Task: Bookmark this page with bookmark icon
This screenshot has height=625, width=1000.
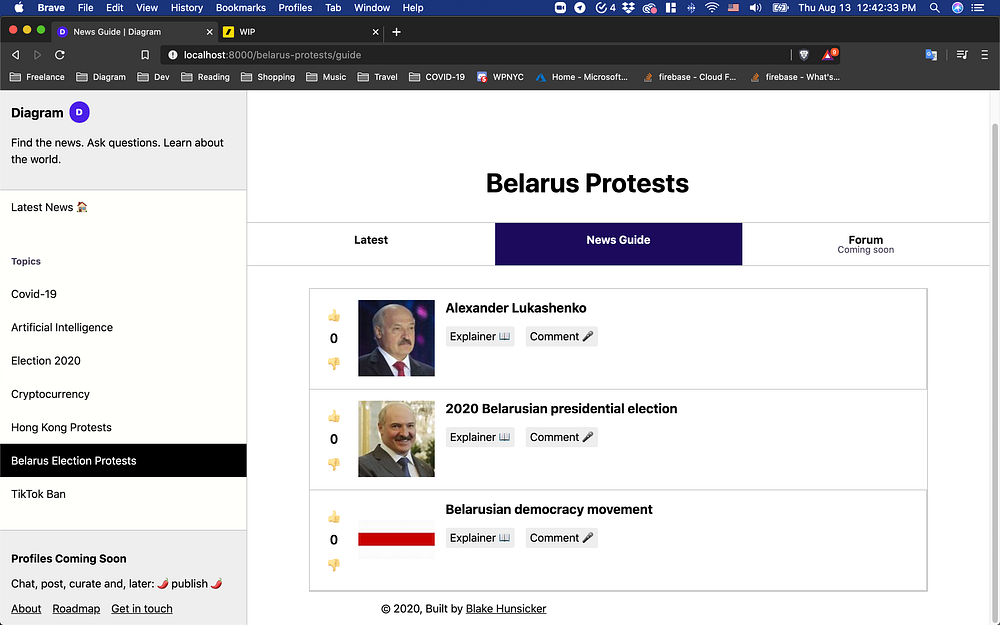Action: 145,55
